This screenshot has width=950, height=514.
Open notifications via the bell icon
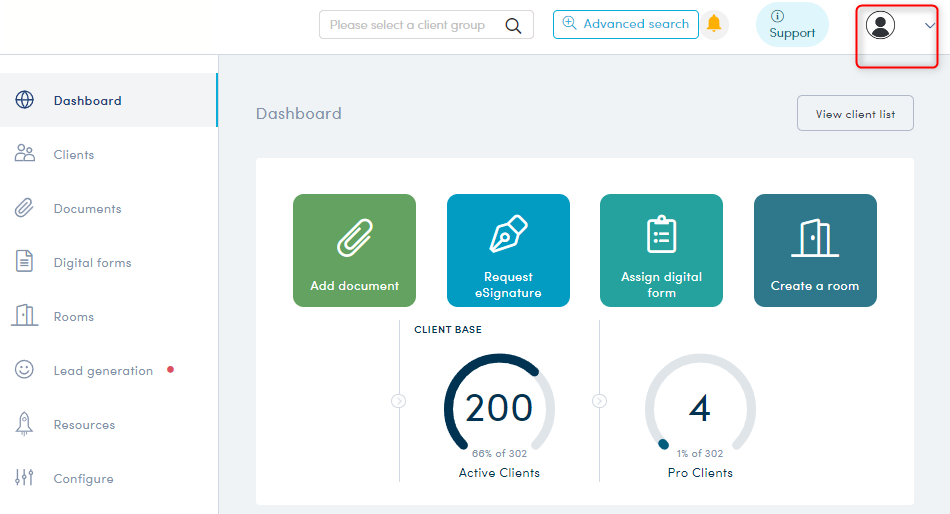(714, 24)
